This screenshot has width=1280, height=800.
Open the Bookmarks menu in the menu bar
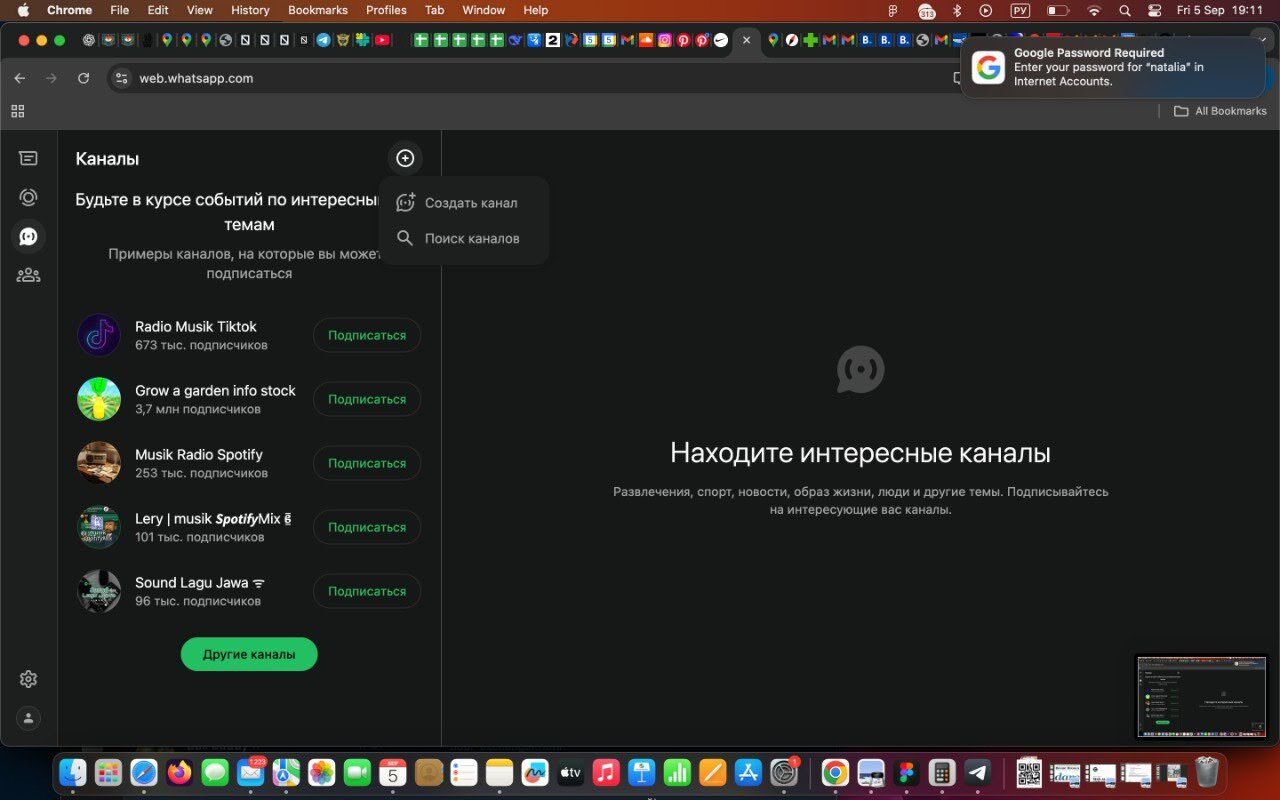click(317, 10)
